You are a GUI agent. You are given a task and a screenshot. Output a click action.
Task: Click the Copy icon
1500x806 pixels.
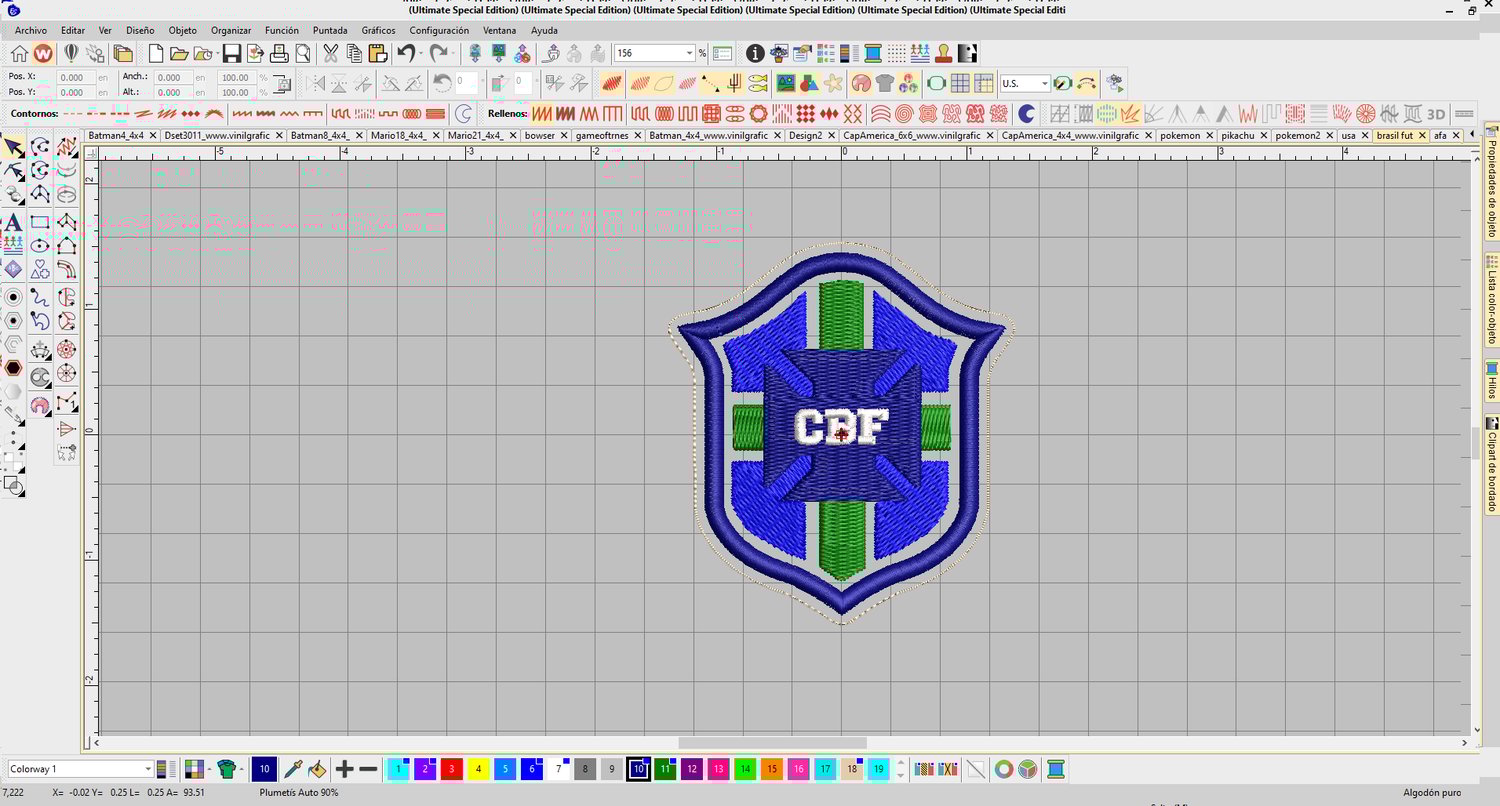(354, 53)
